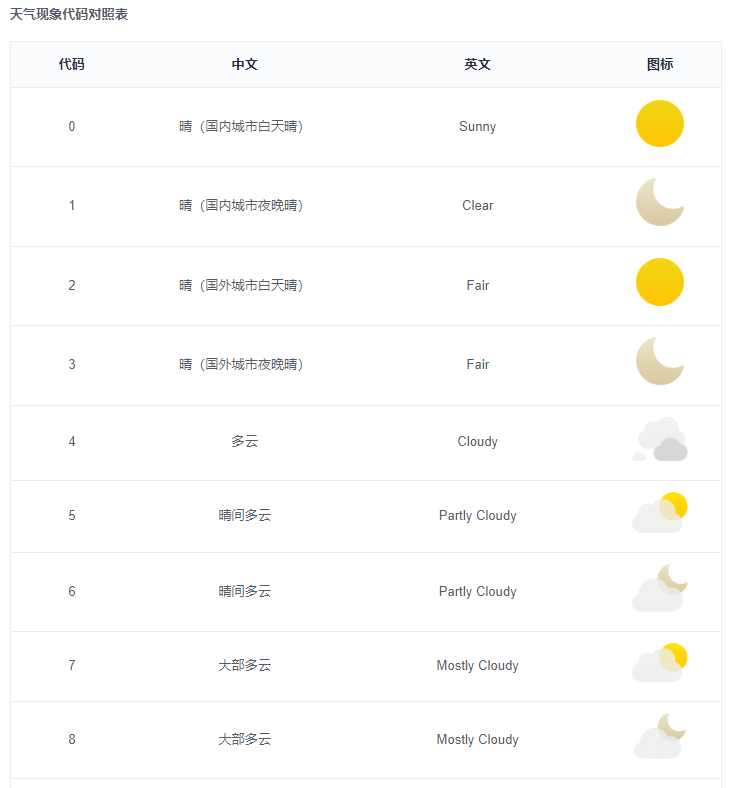The image size is (735, 788).
Task: Click the Cloudy grey clouds icon
Action: [660, 440]
